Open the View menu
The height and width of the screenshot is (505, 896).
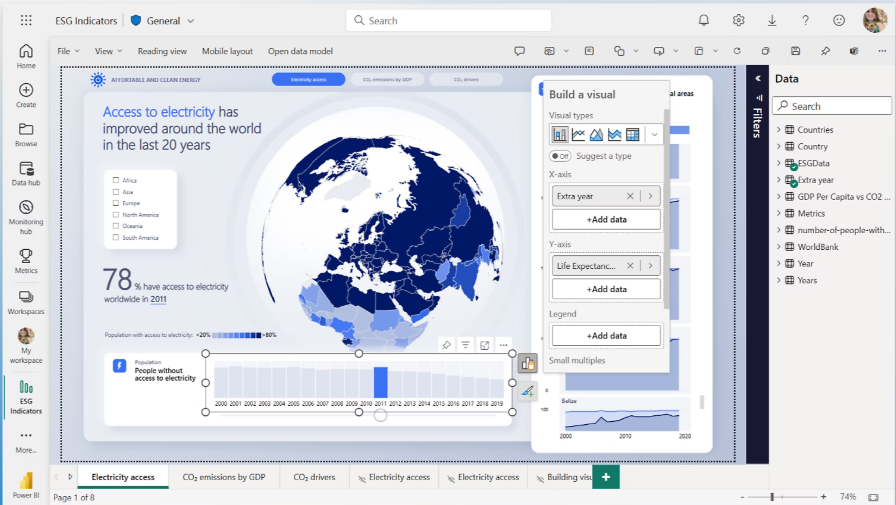[108, 51]
